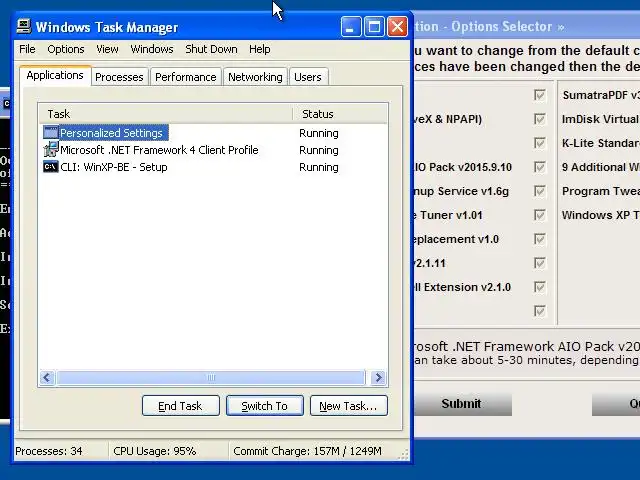Screen dimensions: 640x480
Task: Click the Personalized Settings task icon
Action: [x=51, y=132]
